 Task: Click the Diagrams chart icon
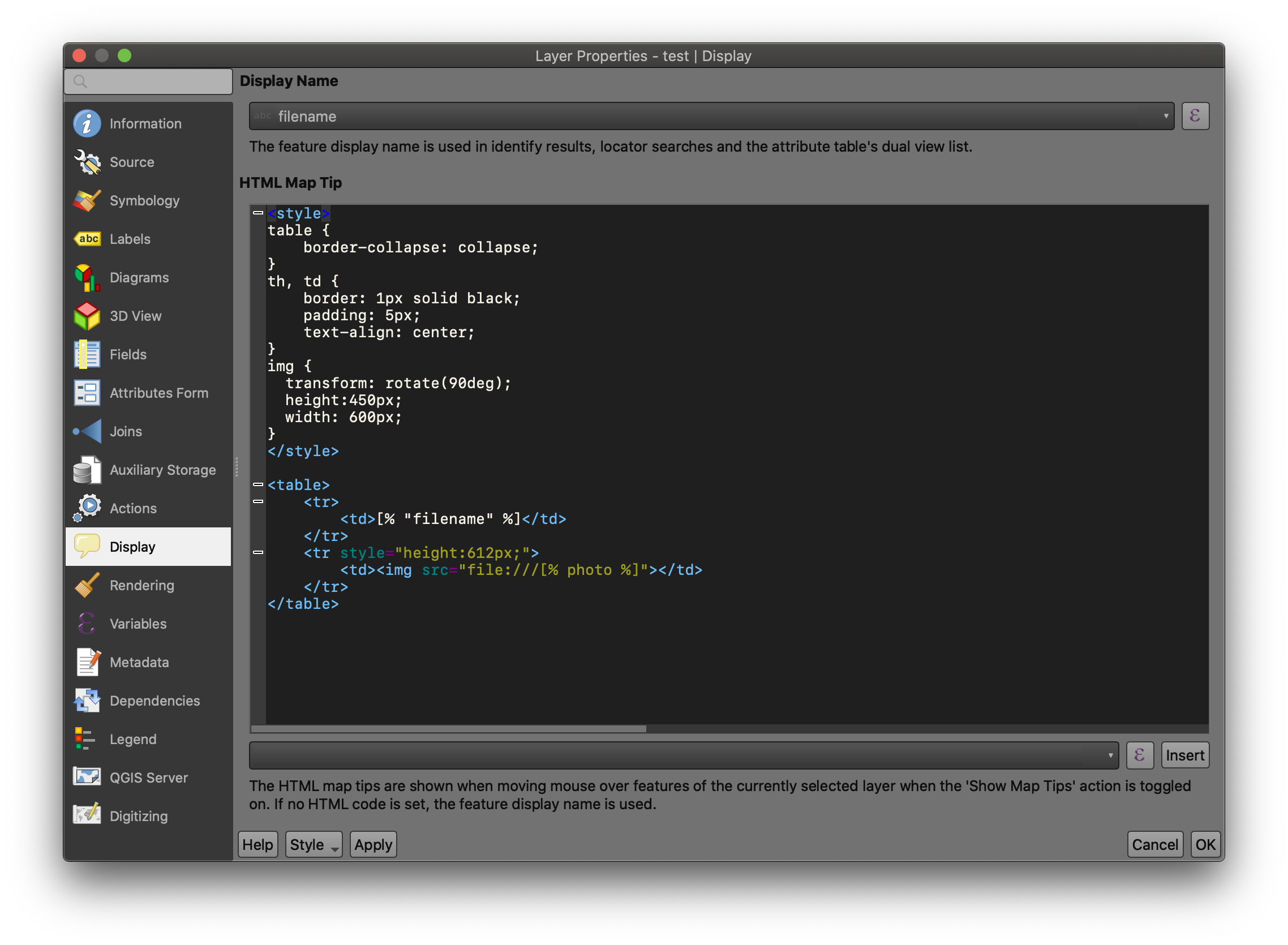point(87,277)
